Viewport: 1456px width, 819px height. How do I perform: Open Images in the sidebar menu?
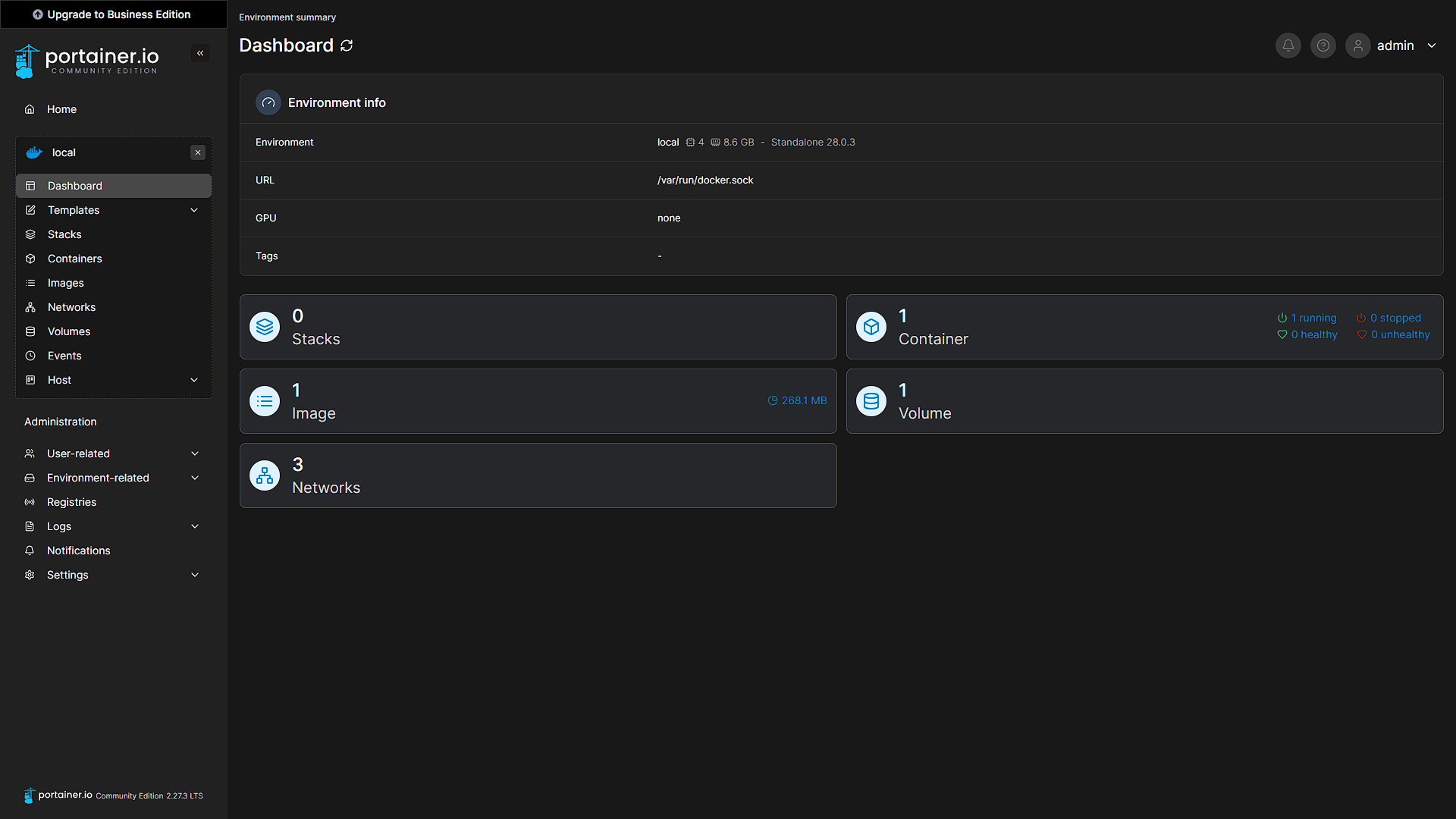pyautogui.click(x=114, y=283)
